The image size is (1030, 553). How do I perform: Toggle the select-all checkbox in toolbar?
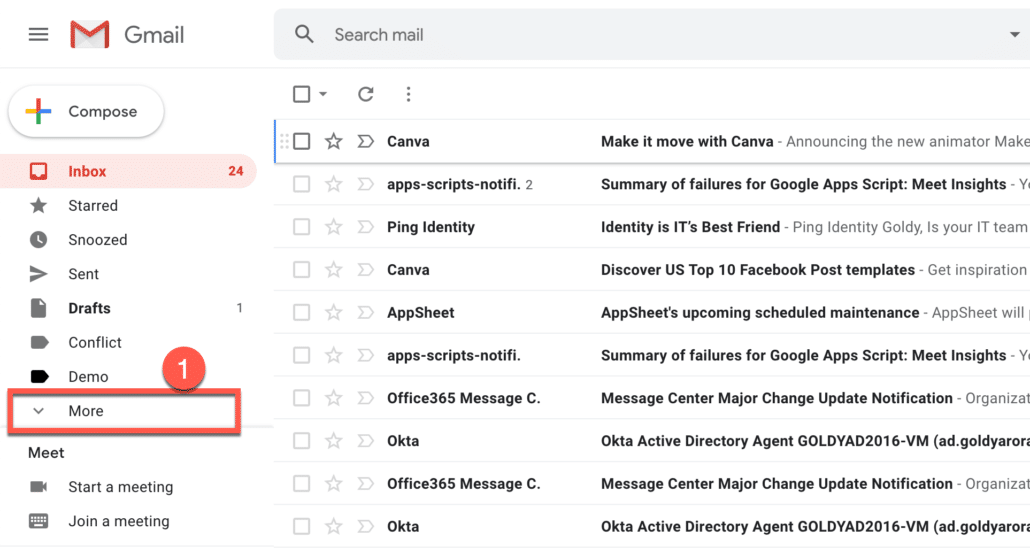(x=302, y=94)
